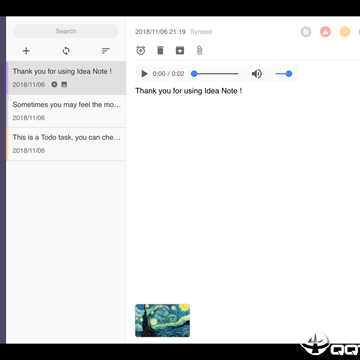Click the Search notes field

(66, 31)
